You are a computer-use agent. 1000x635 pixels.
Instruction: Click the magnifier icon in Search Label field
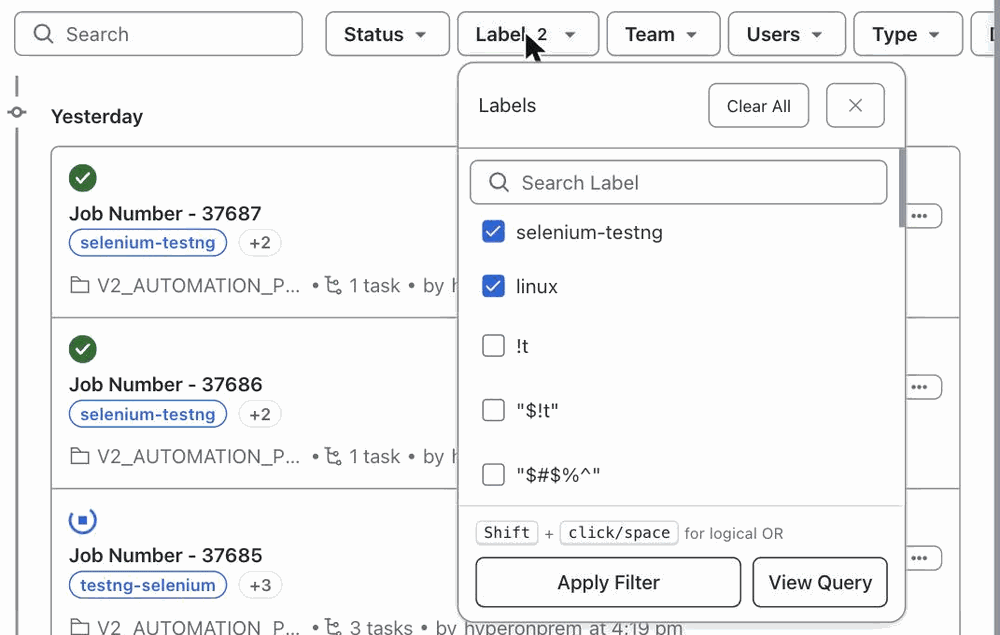click(499, 182)
